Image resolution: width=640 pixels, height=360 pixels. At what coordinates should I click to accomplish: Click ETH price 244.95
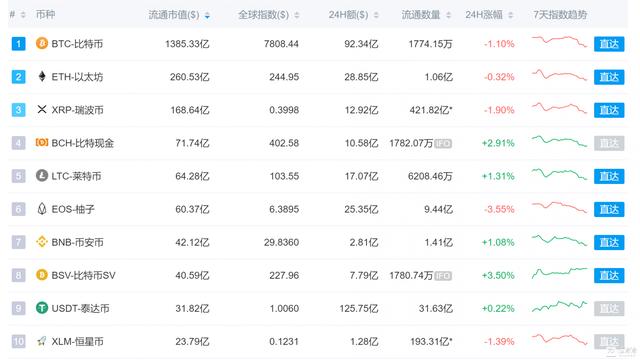284,77
